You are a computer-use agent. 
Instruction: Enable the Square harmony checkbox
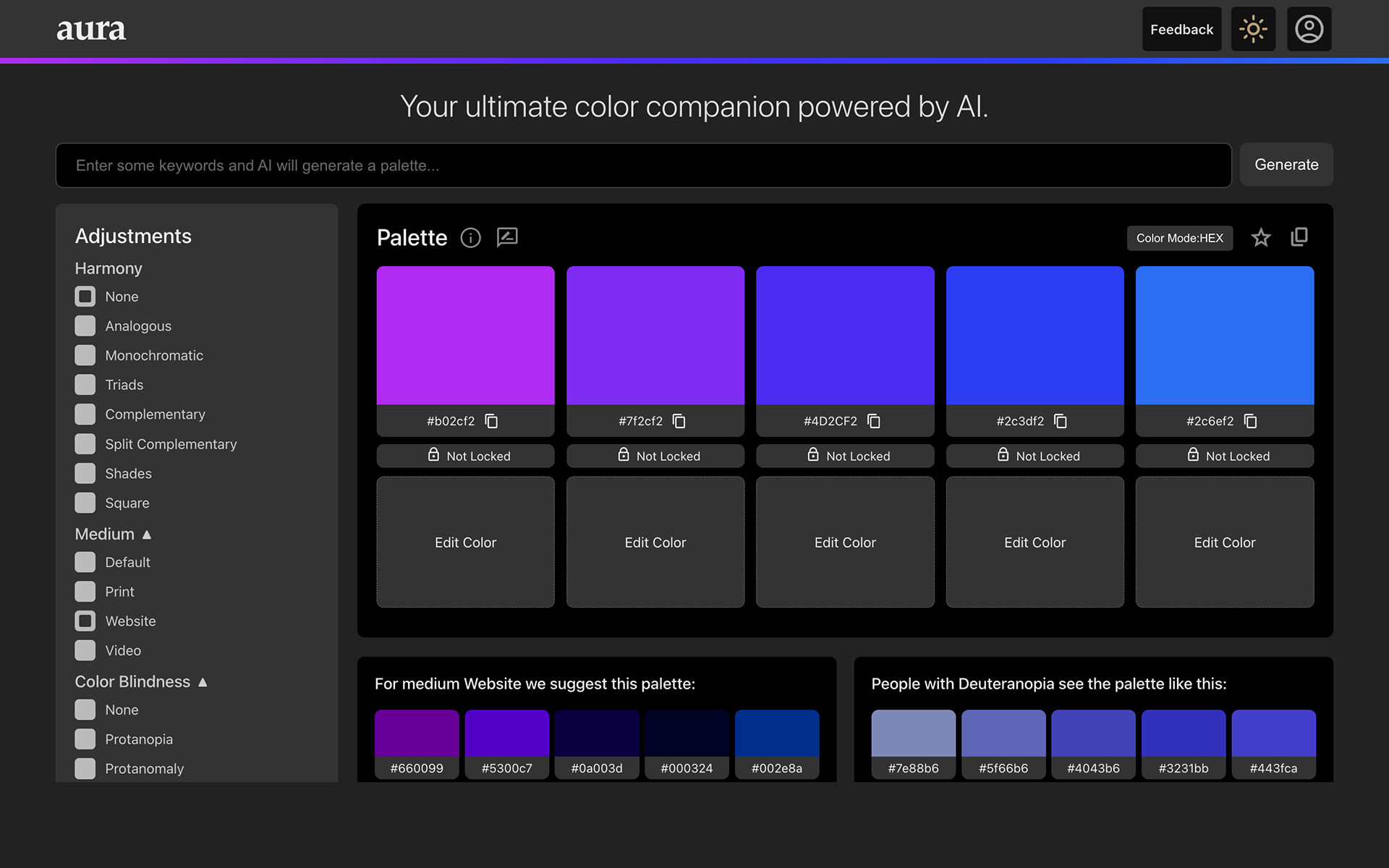[x=85, y=503]
